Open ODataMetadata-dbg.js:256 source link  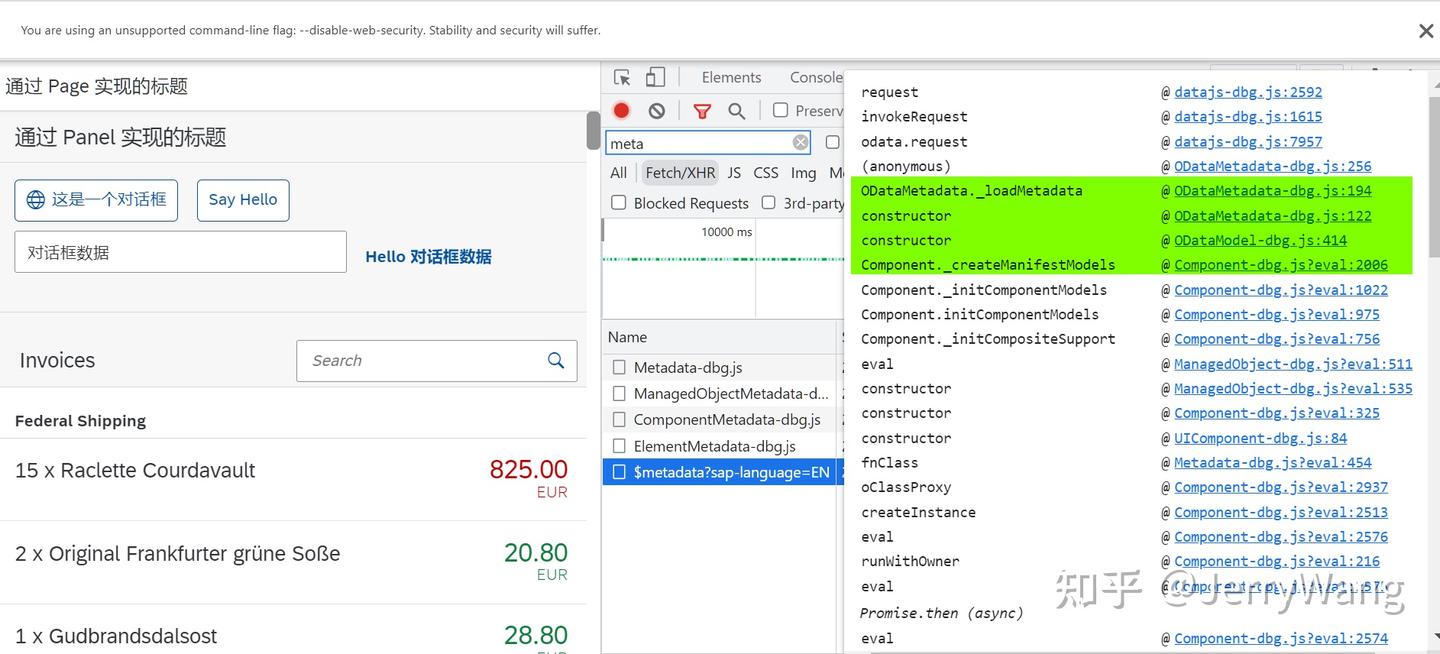pyautogui.click(x=1273, y=166)
